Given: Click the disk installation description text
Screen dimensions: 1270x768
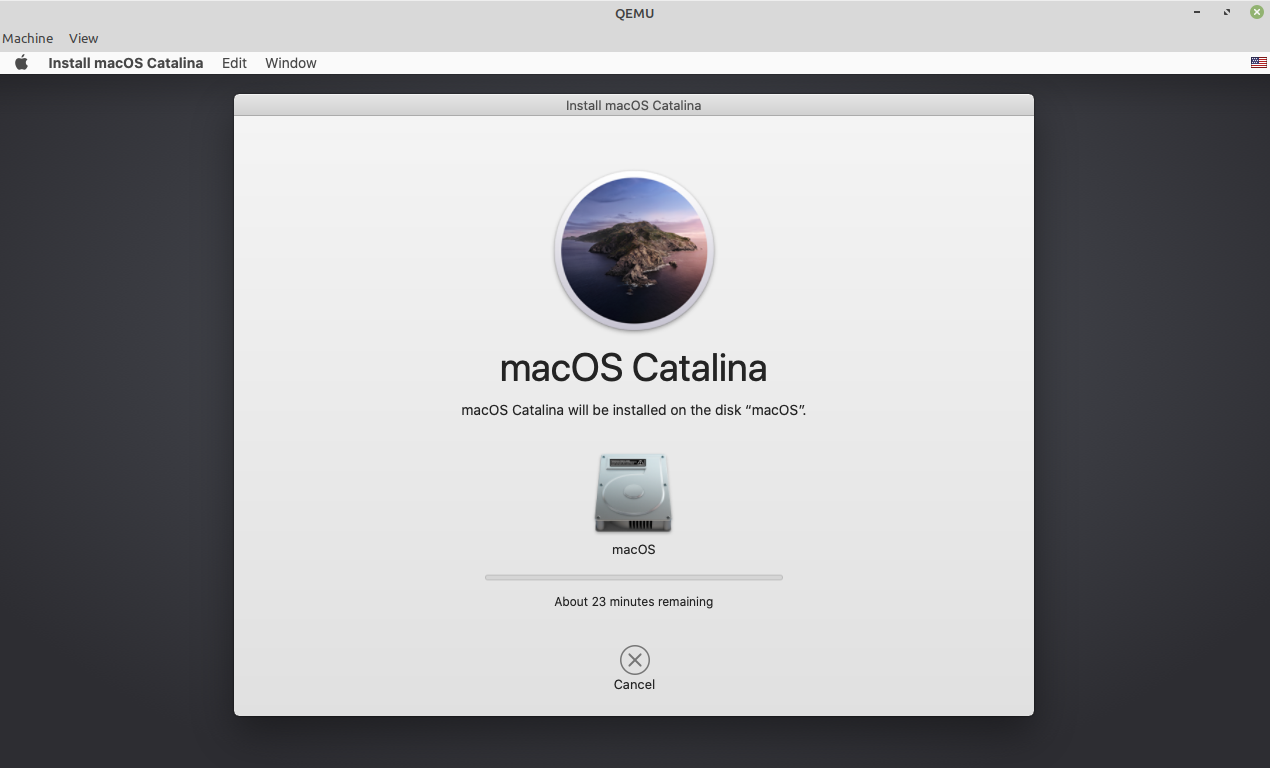Looking at the screenshot, I should 633,410.
